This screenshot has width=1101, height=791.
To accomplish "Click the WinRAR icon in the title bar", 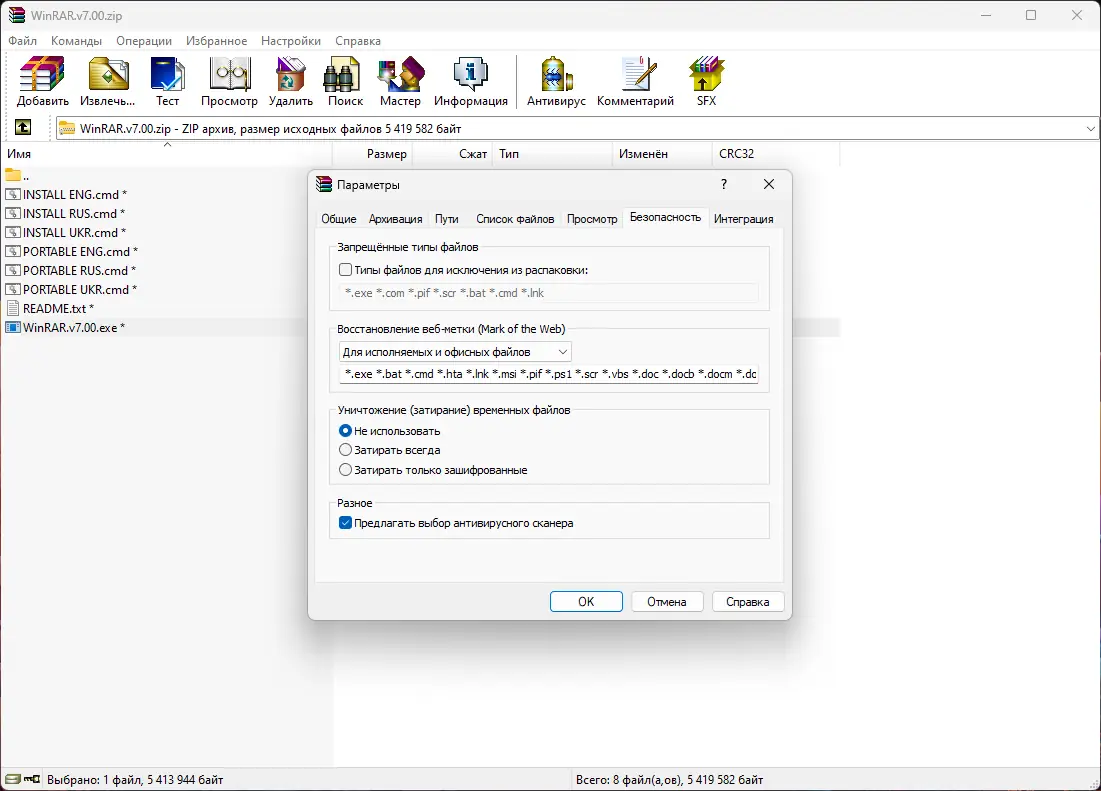I will pyautogui.click(x=16, y=15).
